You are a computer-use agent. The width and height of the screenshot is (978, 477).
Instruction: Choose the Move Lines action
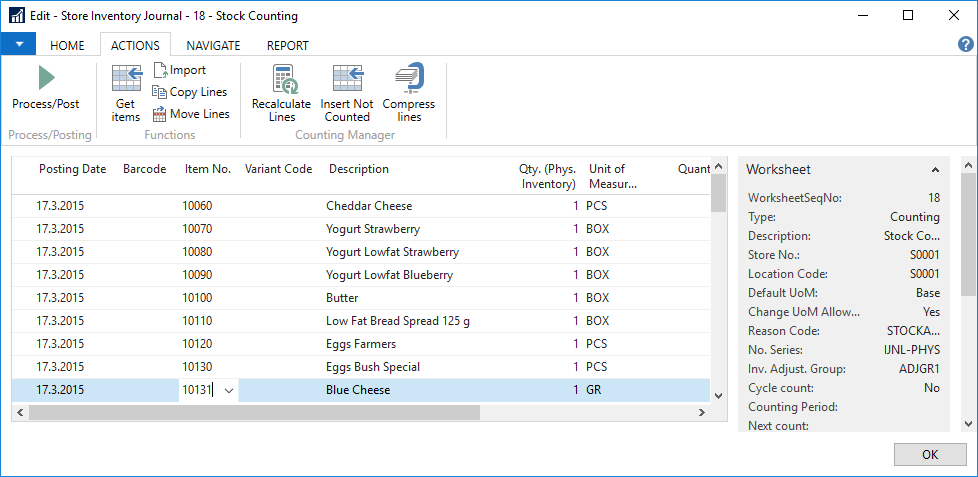[190, 114]
